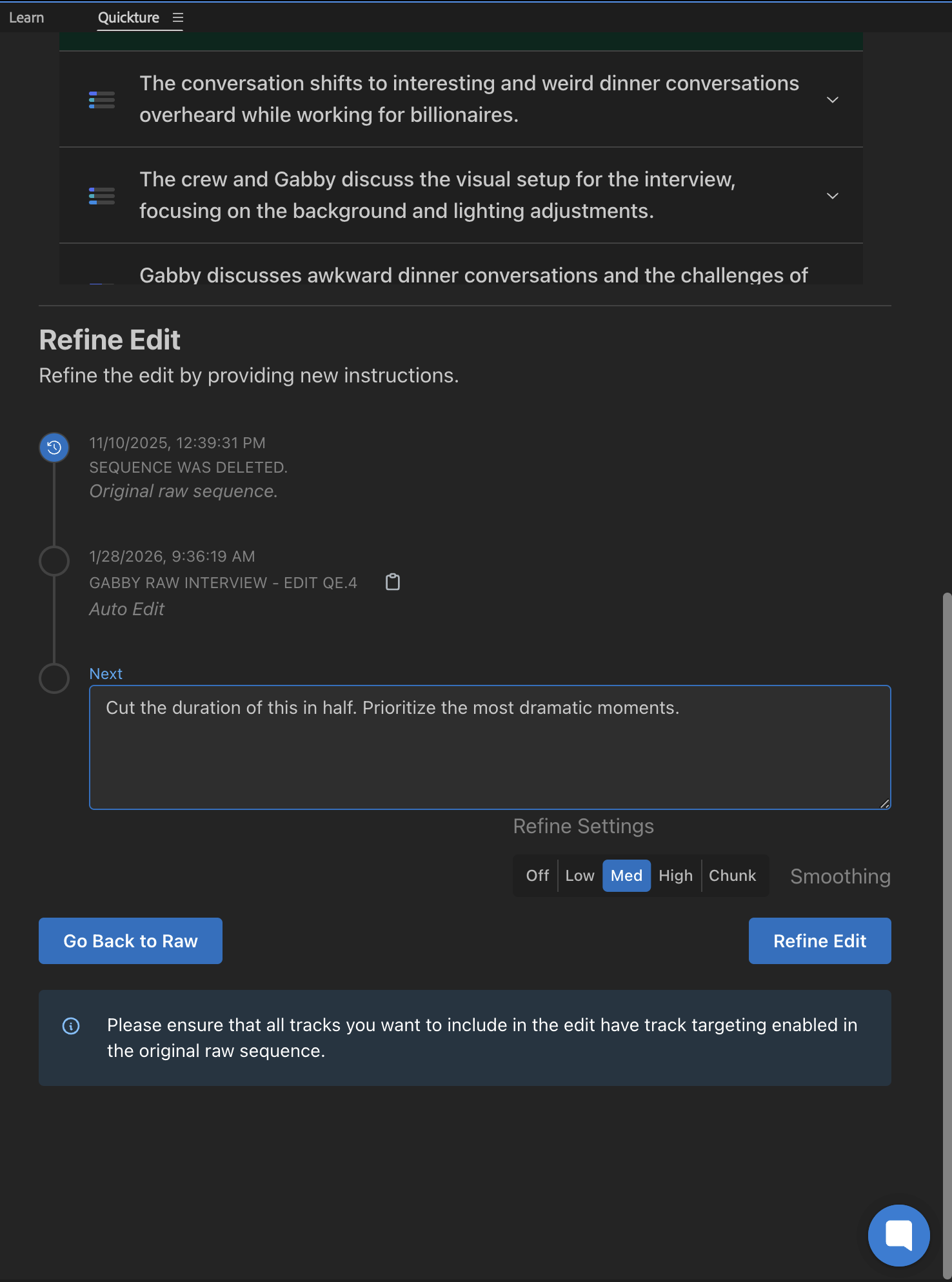
Task: Click into the refine instructions text box
Action: click(x=490, y=747)
